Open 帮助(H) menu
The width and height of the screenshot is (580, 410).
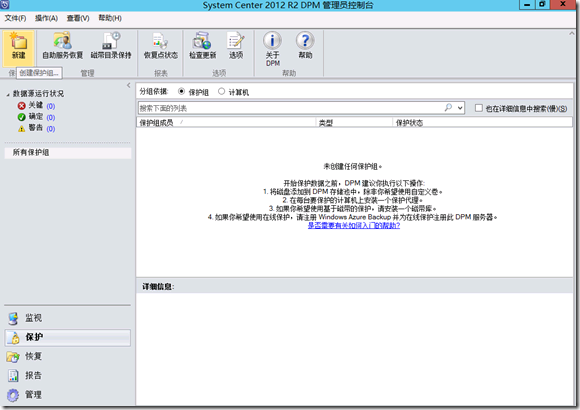(x=110, y=18)
